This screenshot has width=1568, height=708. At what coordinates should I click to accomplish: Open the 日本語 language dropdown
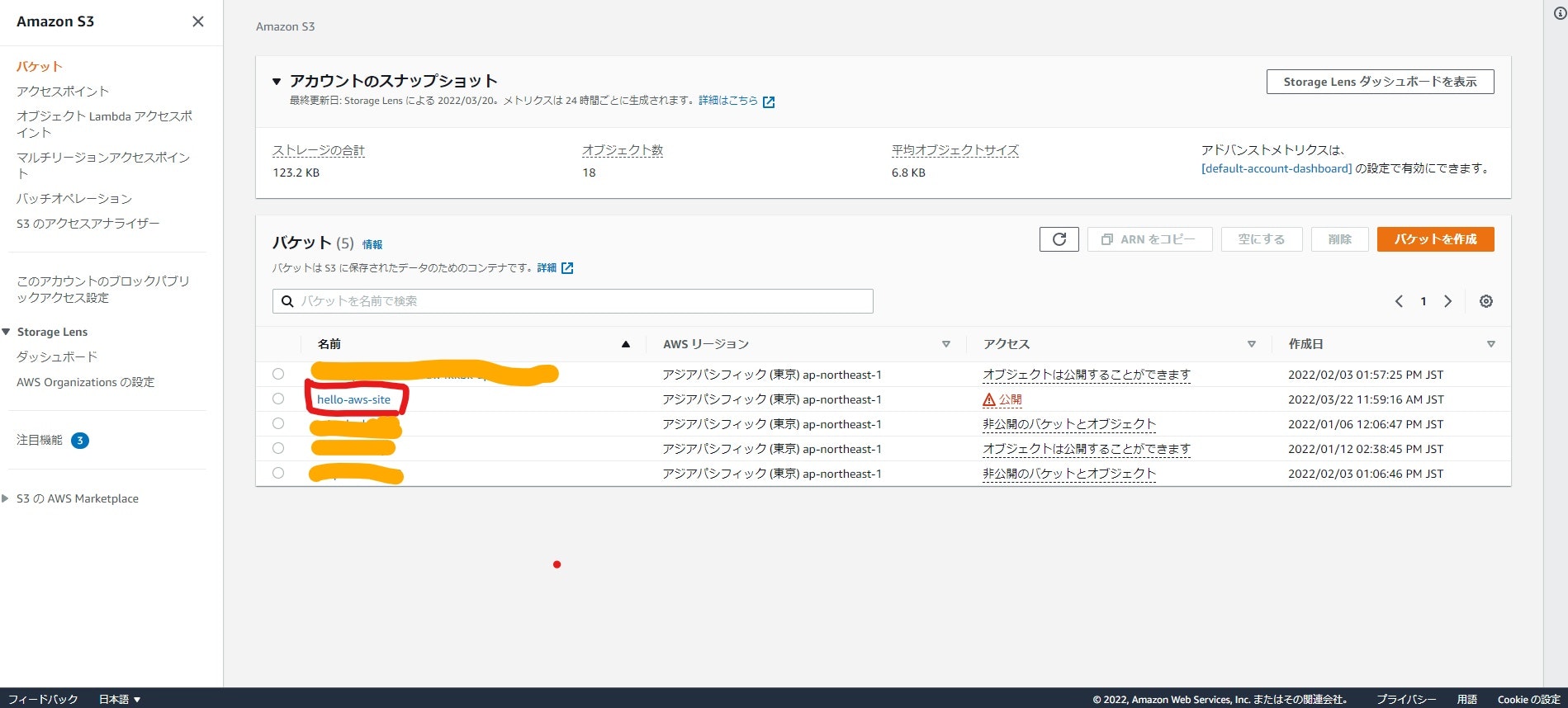coord(120,699)
